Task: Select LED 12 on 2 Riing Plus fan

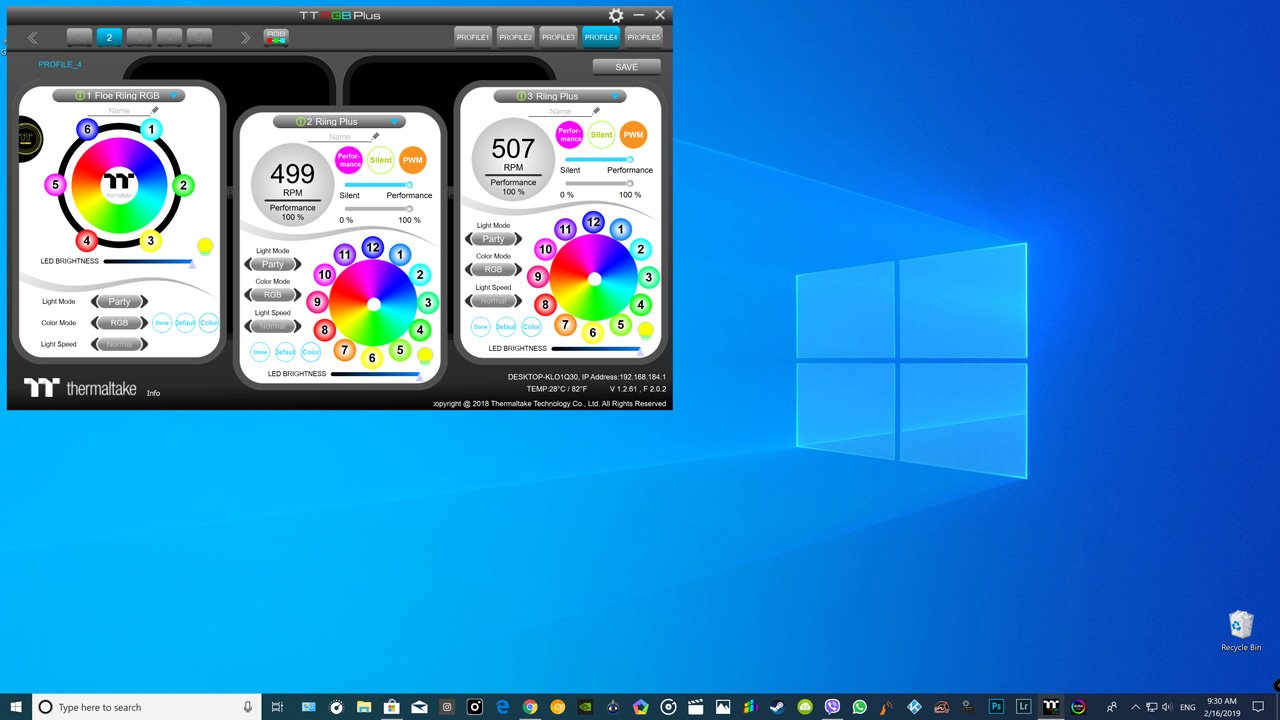Action: [x=373, y=247]
